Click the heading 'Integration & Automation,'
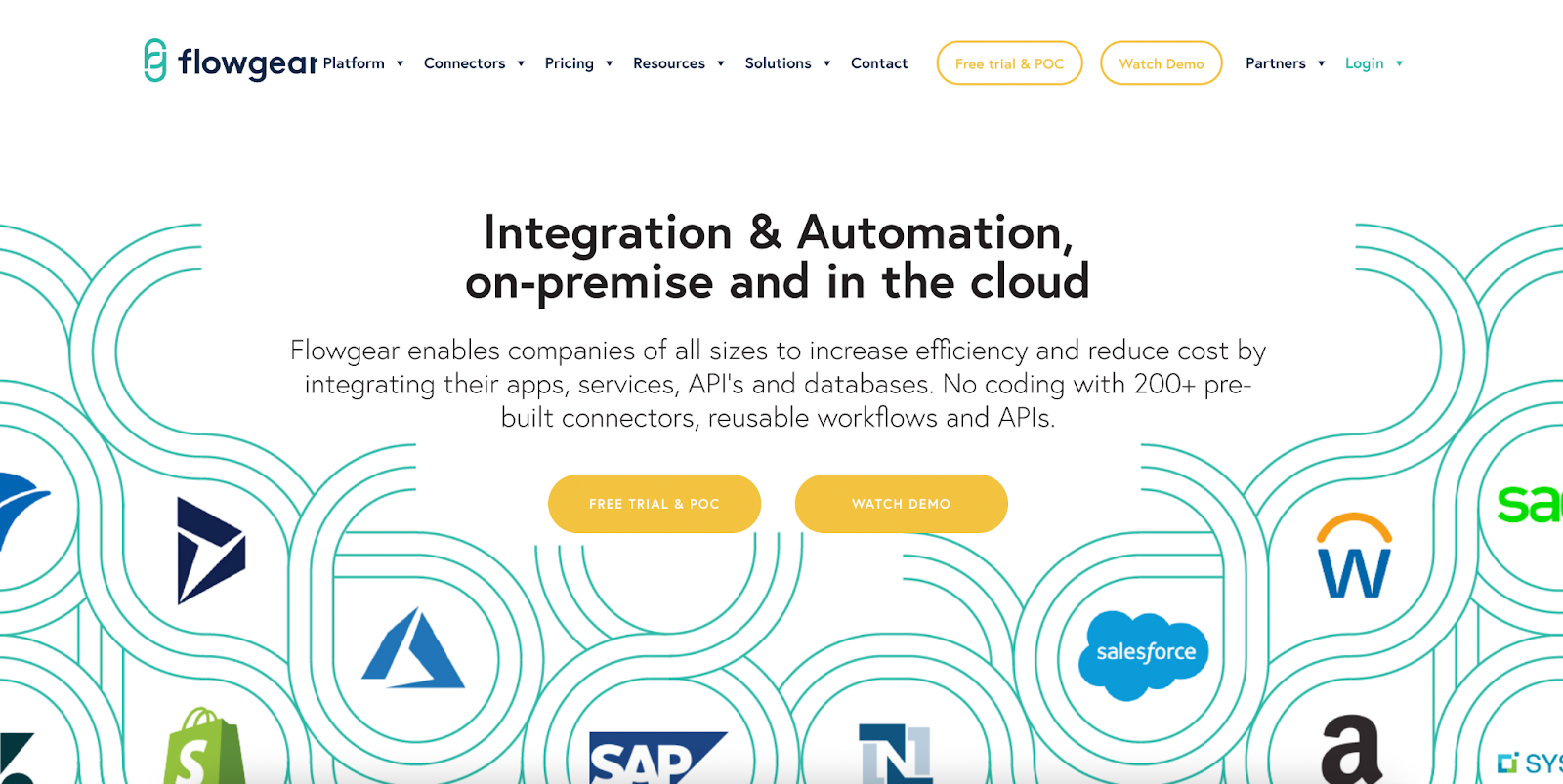The width and height of the screenshot is (1563, 784). coord(779,234)
